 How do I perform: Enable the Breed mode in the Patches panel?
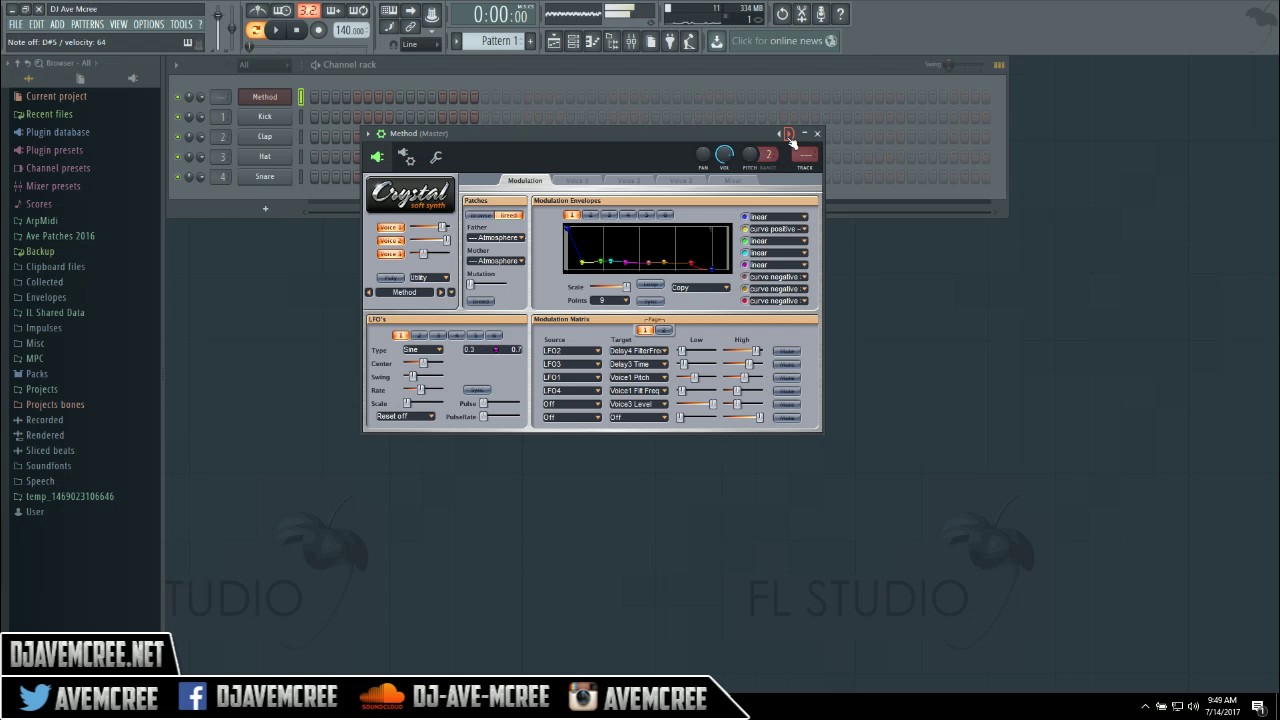point(509,215)
